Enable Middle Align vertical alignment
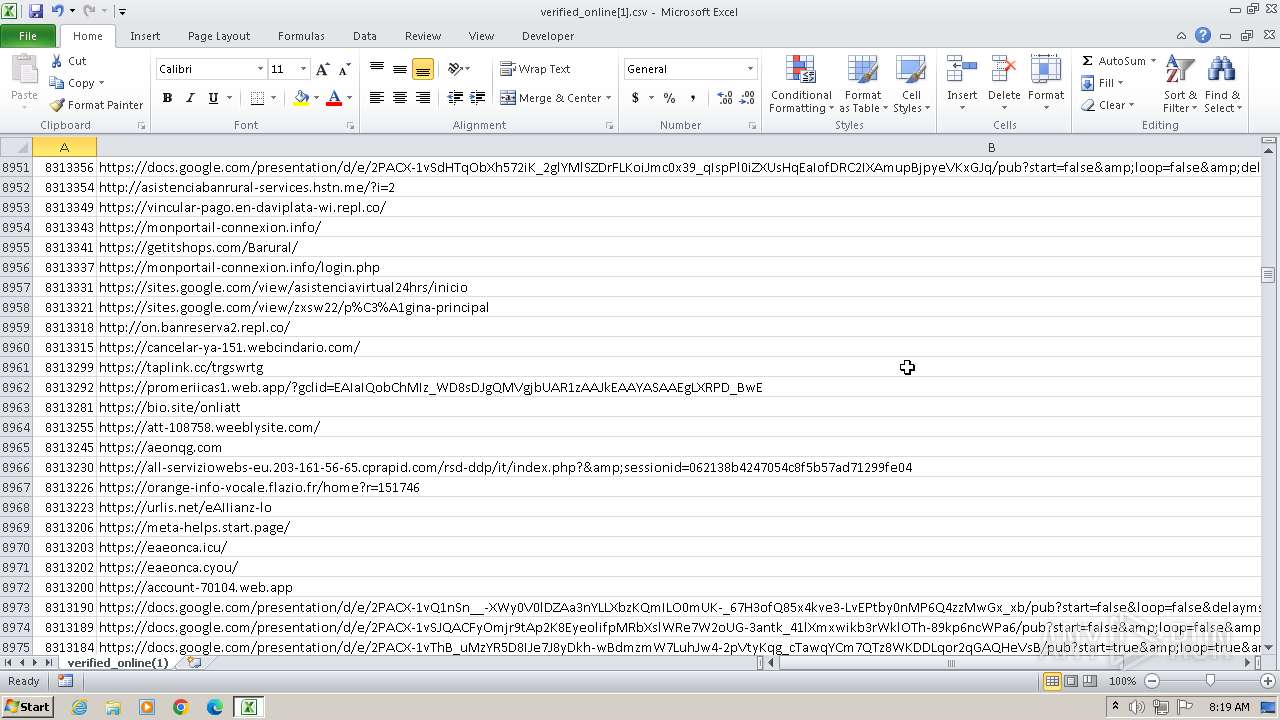1280x720 pixels. pyautogui.click(x=400, y=69)
